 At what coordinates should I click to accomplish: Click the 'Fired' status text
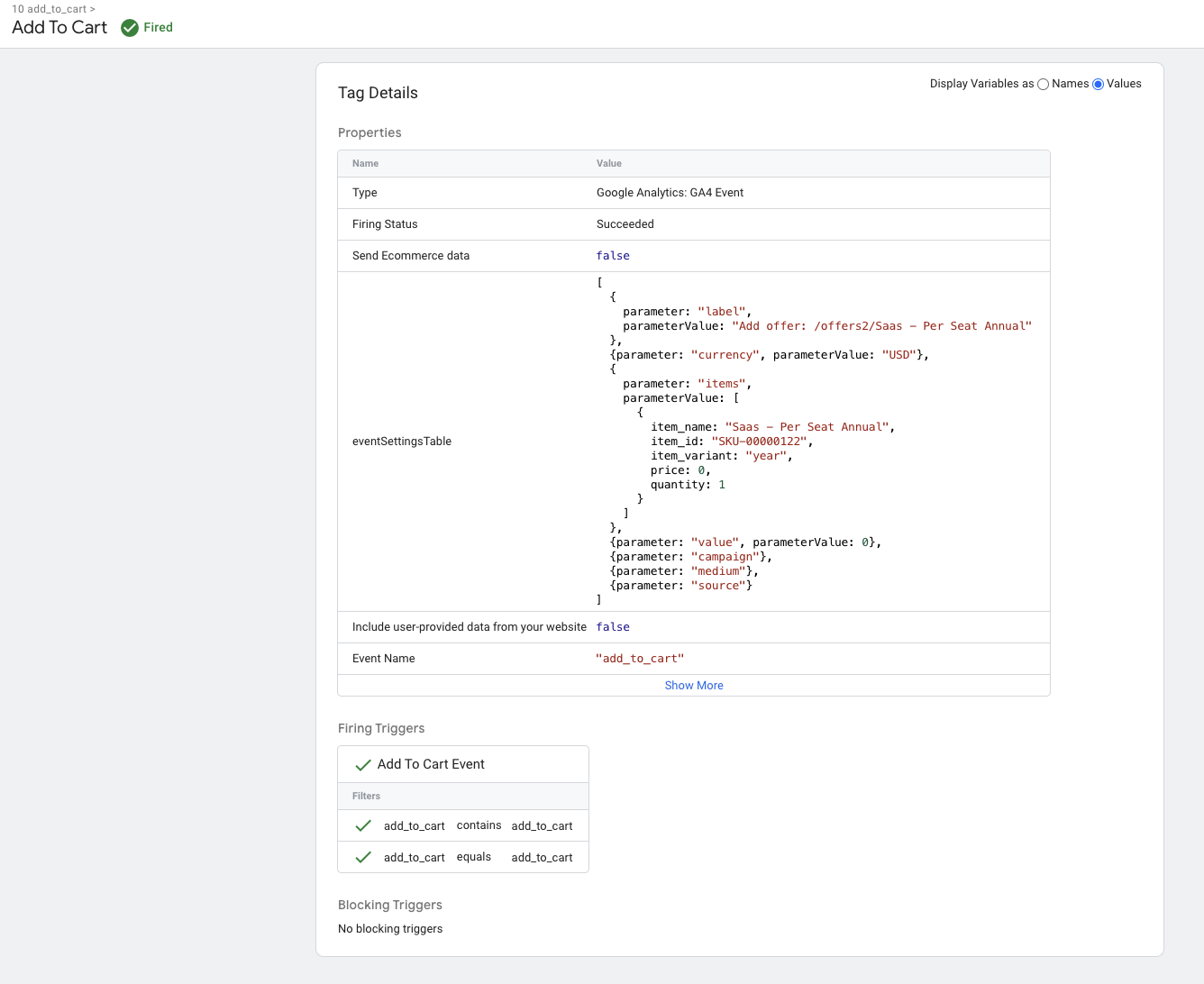(x=158, y=28)
